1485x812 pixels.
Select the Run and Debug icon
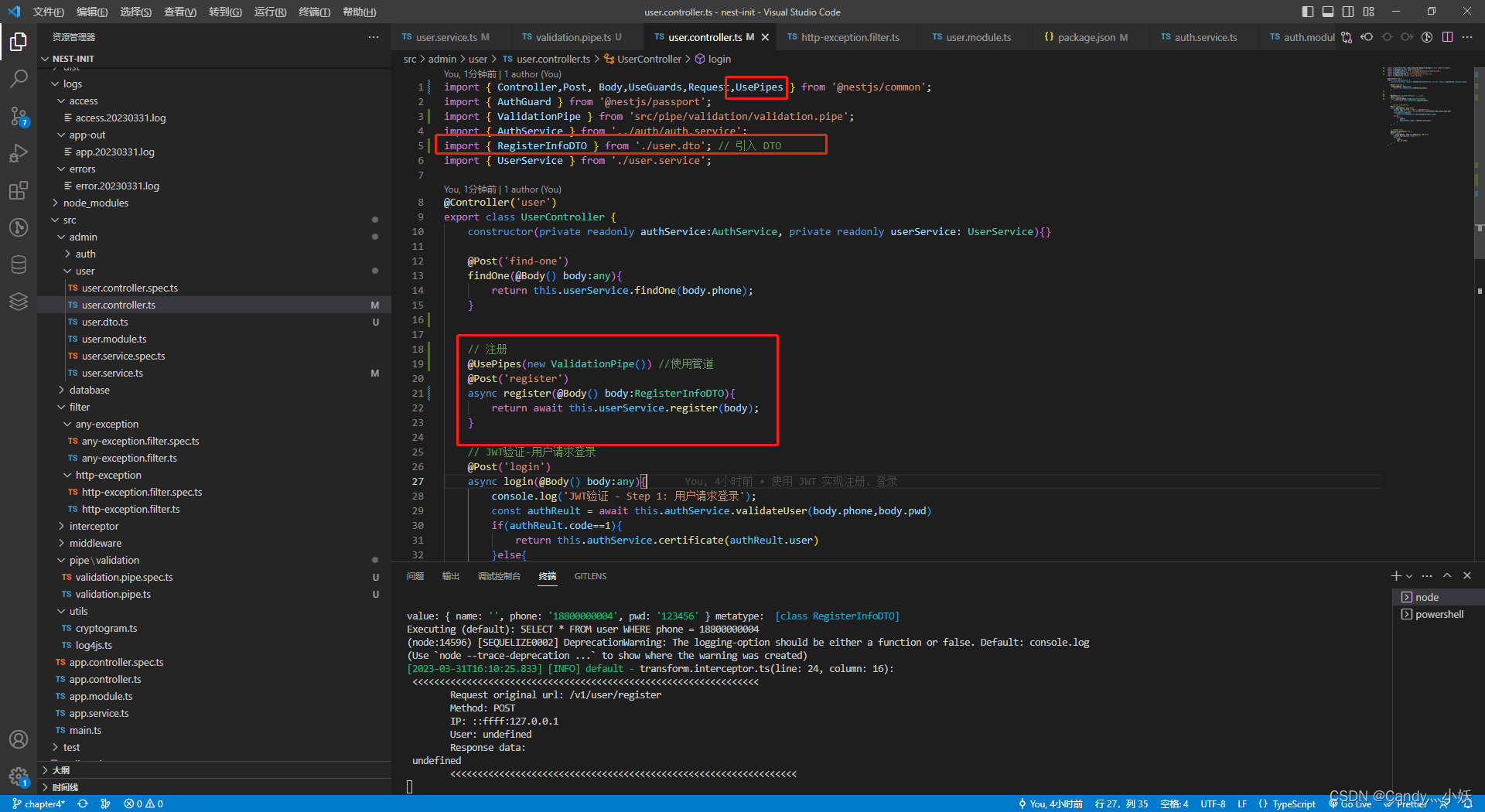pos(19,152)
